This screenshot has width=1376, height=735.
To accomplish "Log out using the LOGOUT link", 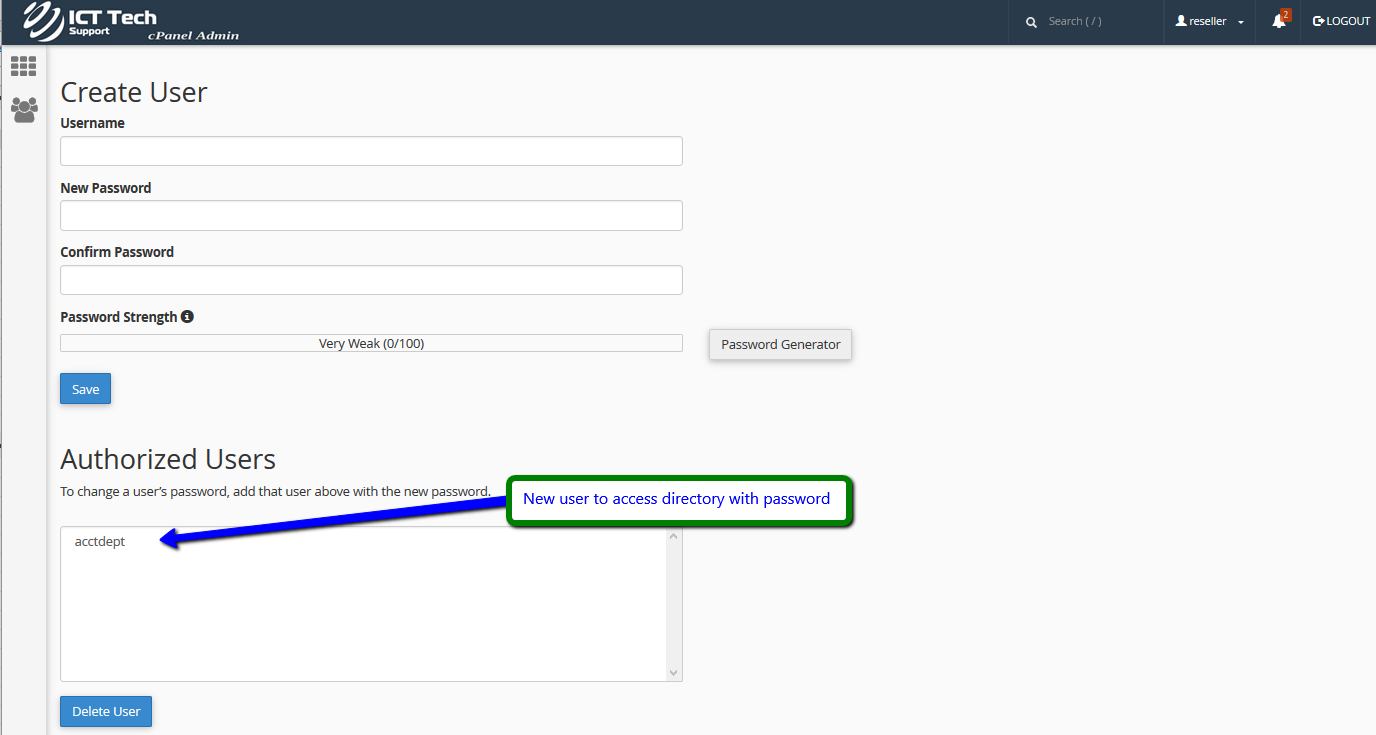I will point(1341,21).
